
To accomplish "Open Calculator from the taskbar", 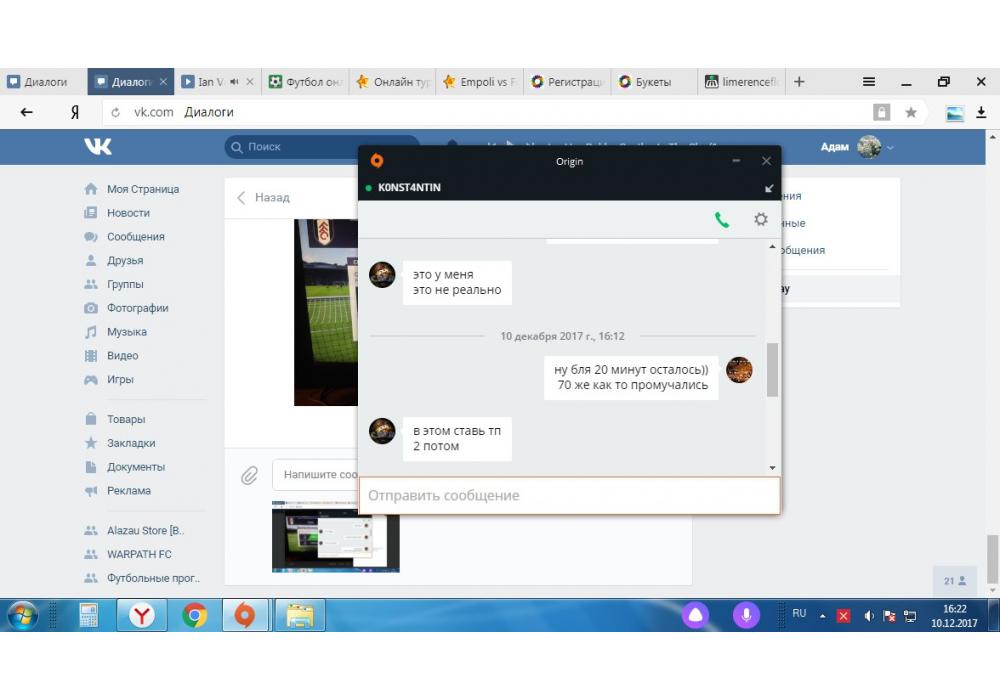I will tap(88, 615).
